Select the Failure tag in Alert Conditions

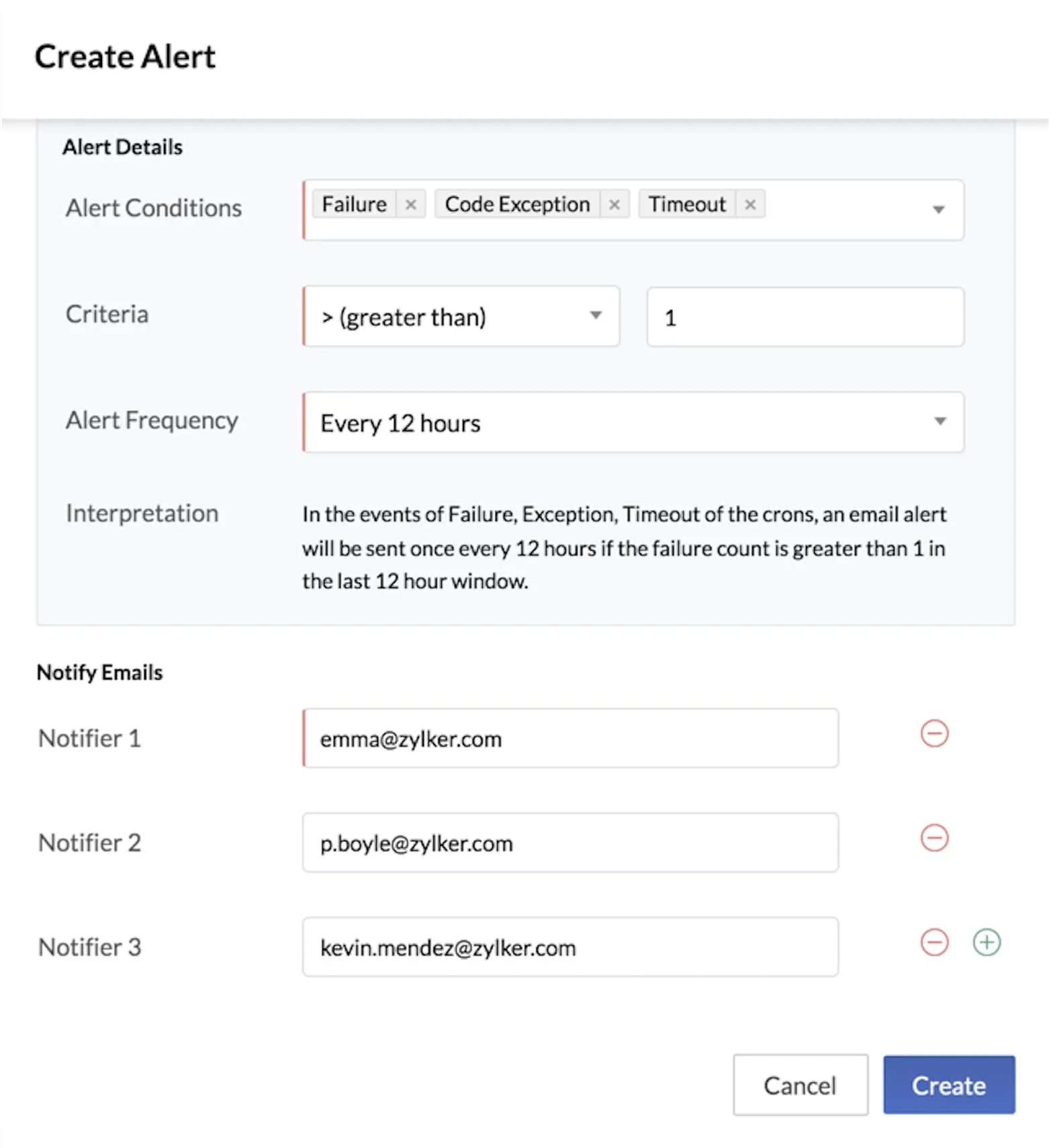[x=354, y=204]
